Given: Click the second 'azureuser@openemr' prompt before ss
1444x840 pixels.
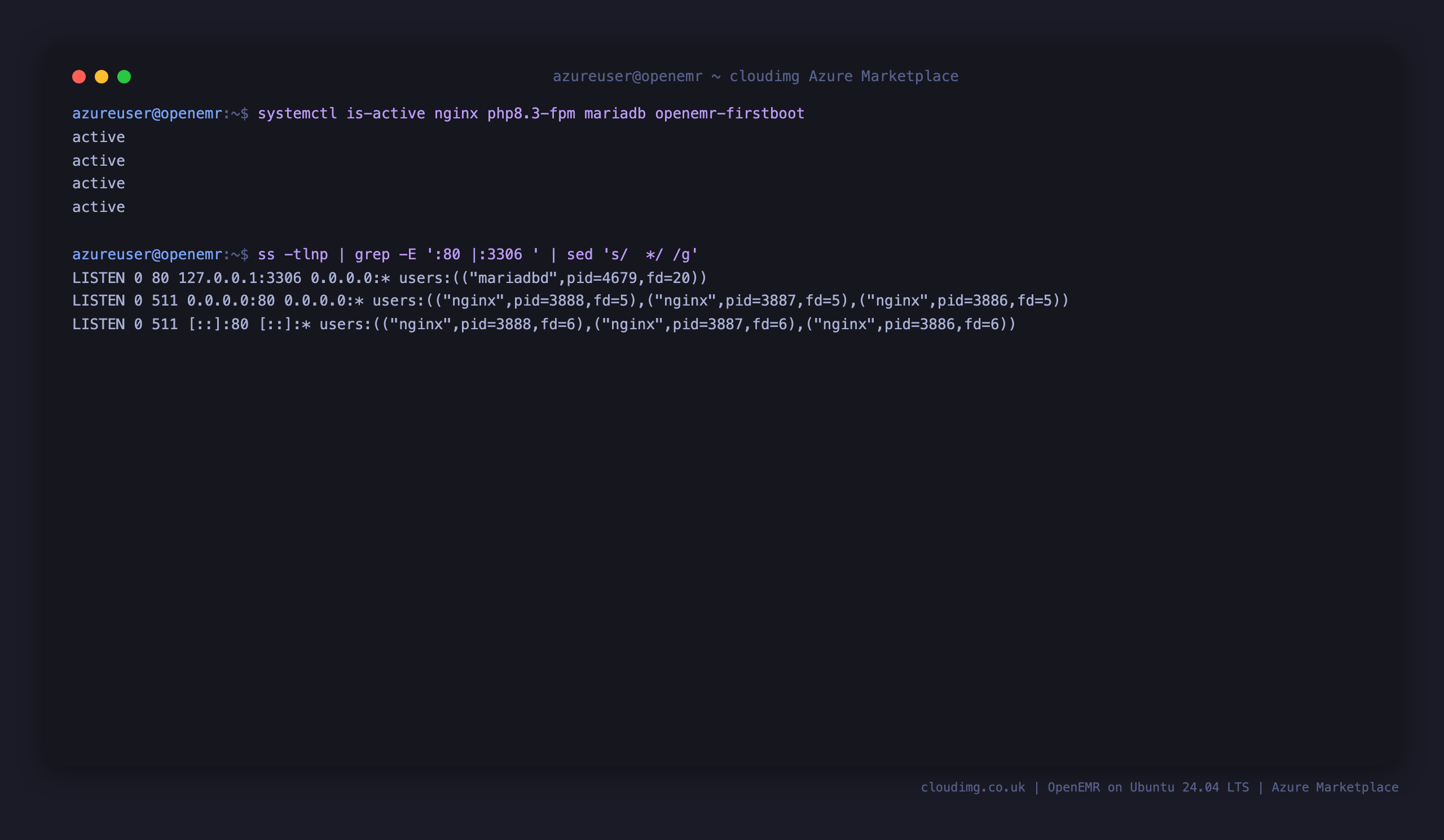Looking at the screenshot, I should pyautogui.click(x=147, y=254).
